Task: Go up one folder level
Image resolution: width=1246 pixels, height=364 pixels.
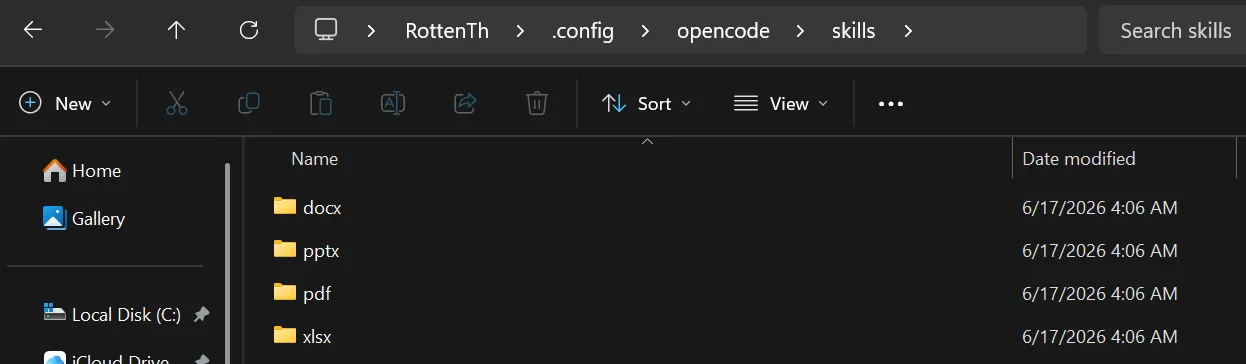Action: (177, 30)
